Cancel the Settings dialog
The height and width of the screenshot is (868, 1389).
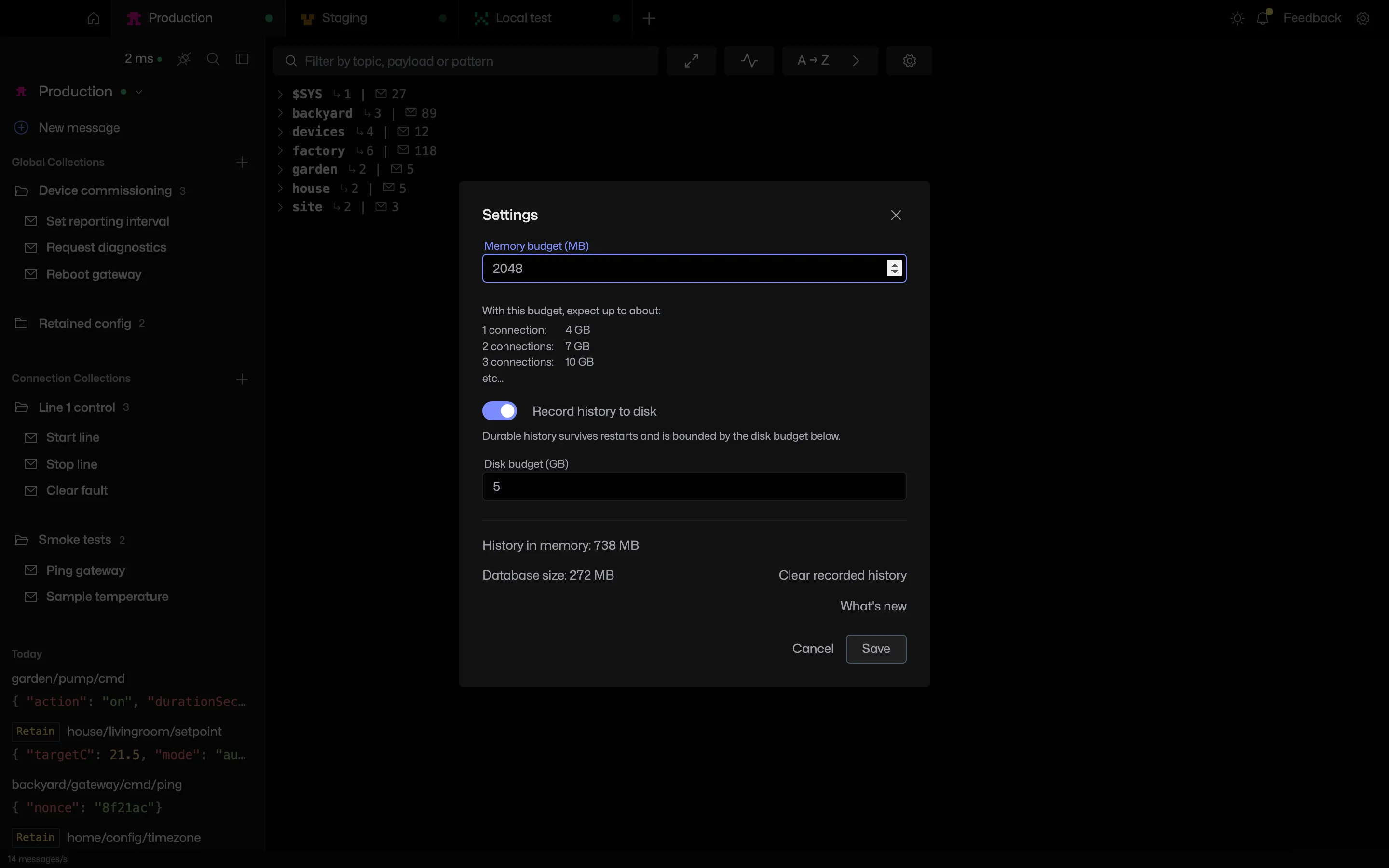(813, 649)
